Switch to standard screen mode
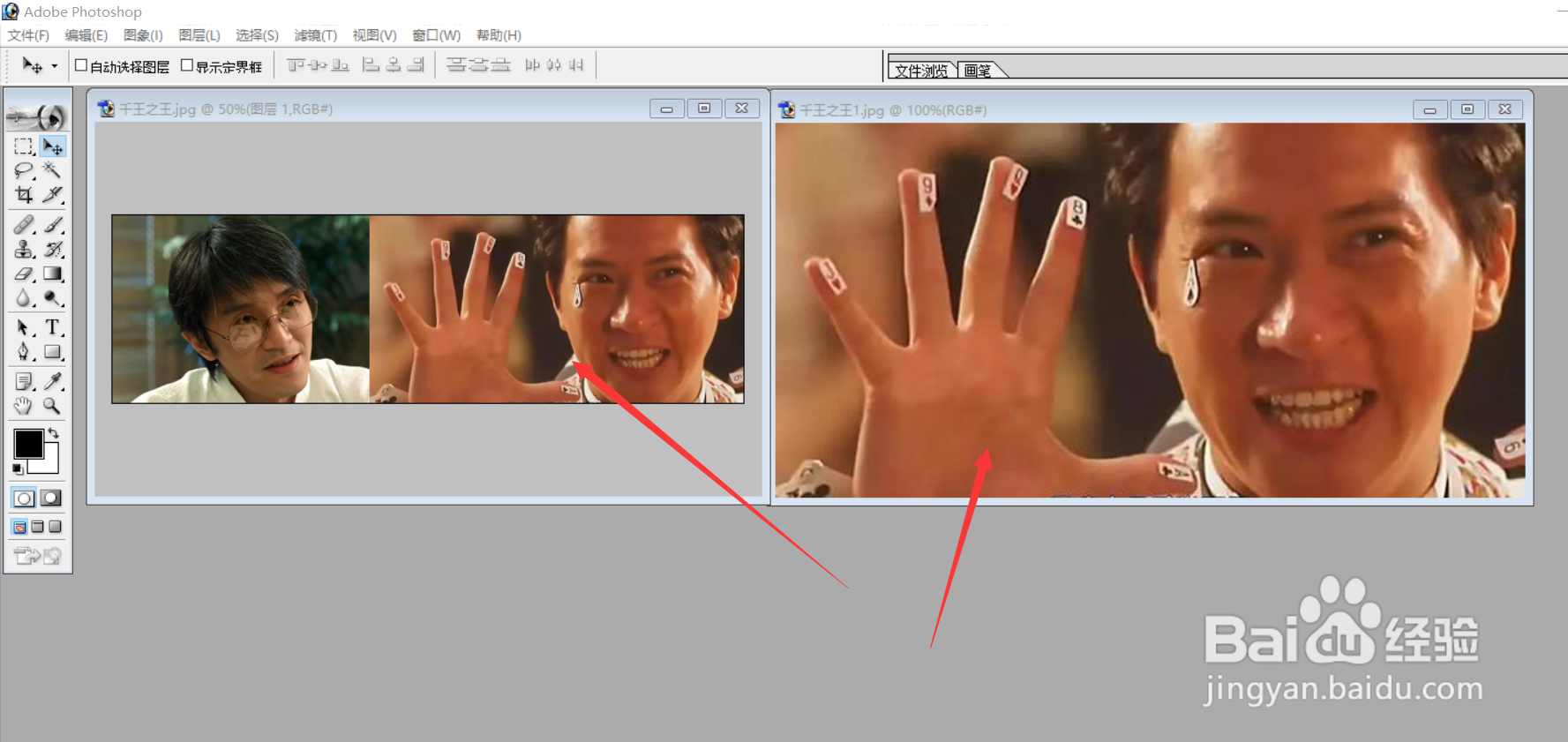1568x742 pixels. (x=19, y=527)
